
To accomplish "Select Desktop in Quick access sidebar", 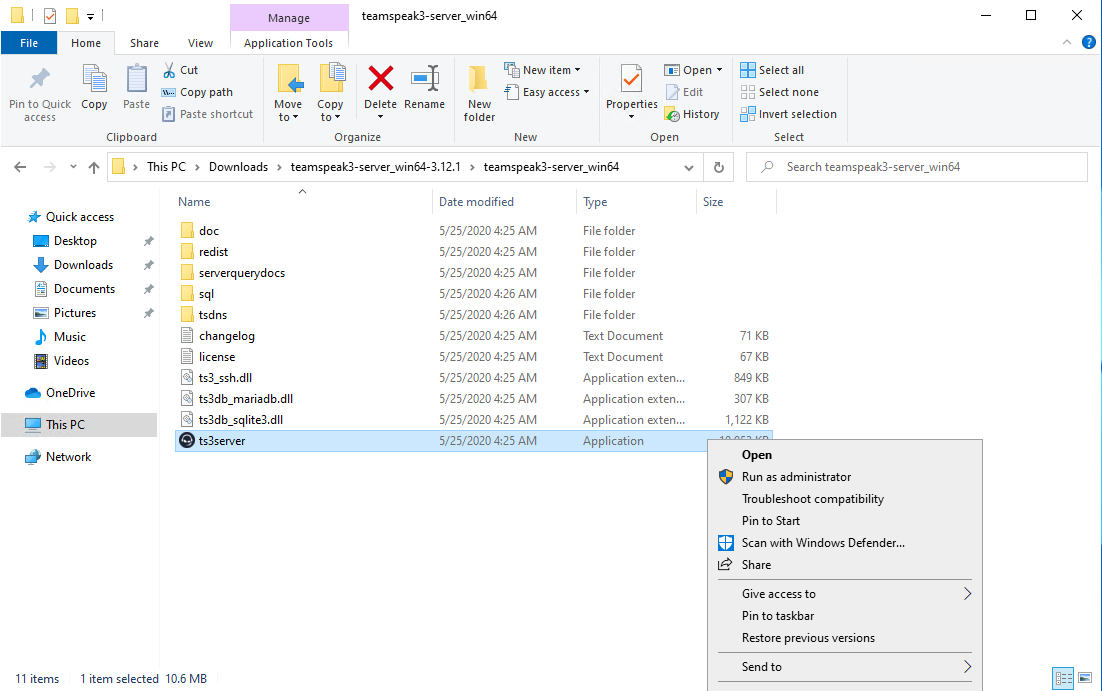I will (75, 241).
